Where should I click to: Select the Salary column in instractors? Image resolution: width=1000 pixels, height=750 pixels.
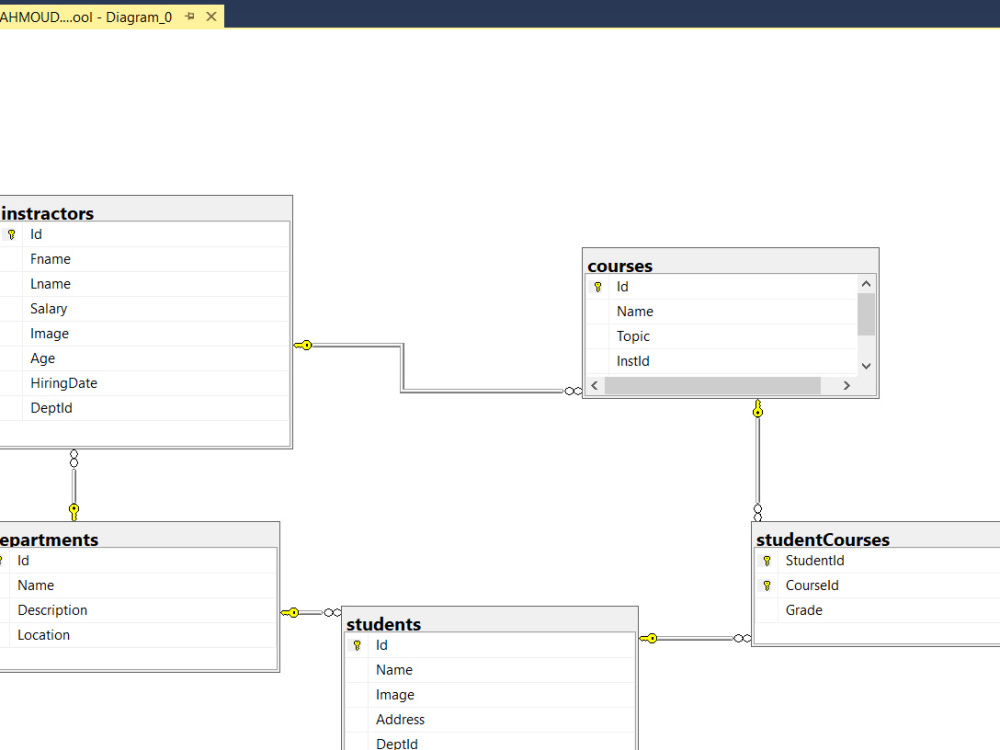click(x=145, y=309)
